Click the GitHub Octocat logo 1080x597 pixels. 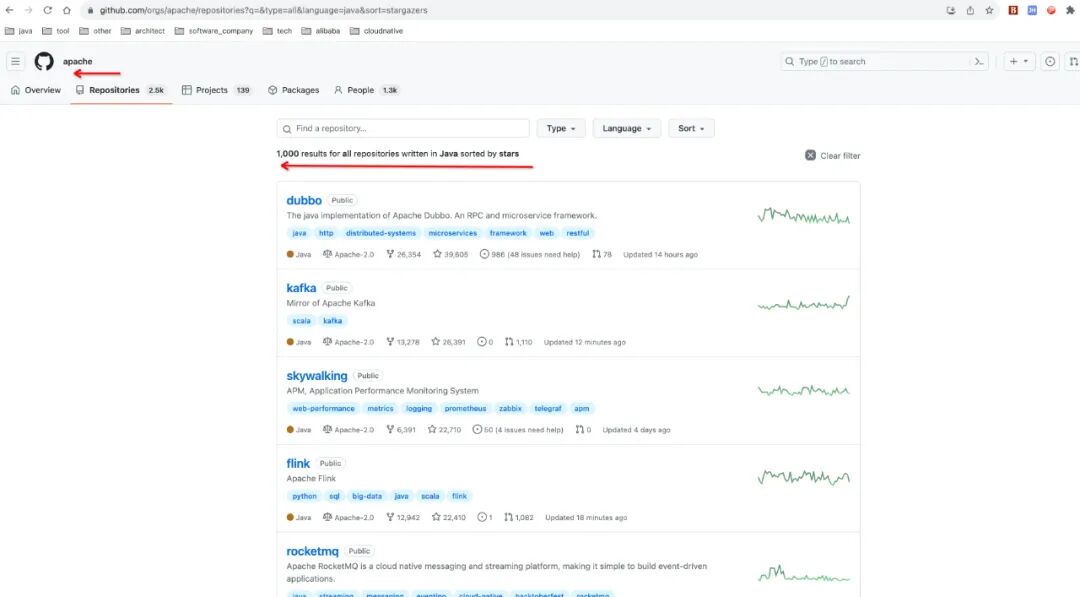44,61
